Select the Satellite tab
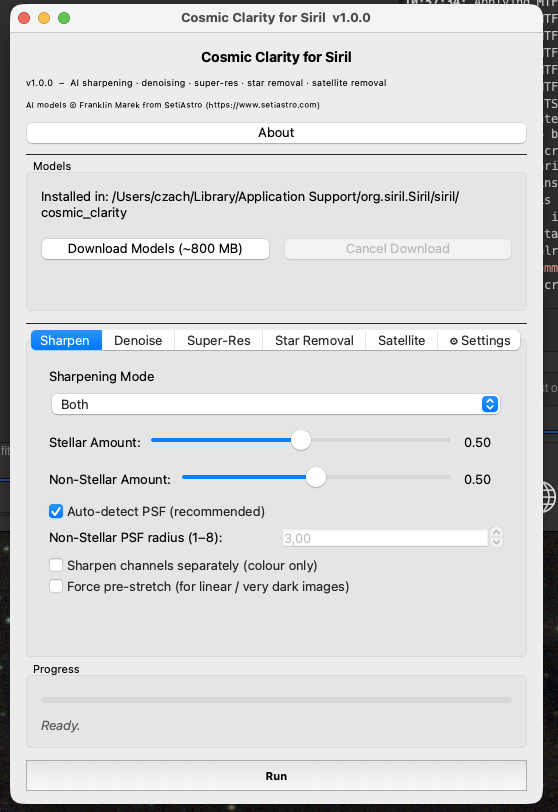The image size is (558, 812). coord(402,340)
